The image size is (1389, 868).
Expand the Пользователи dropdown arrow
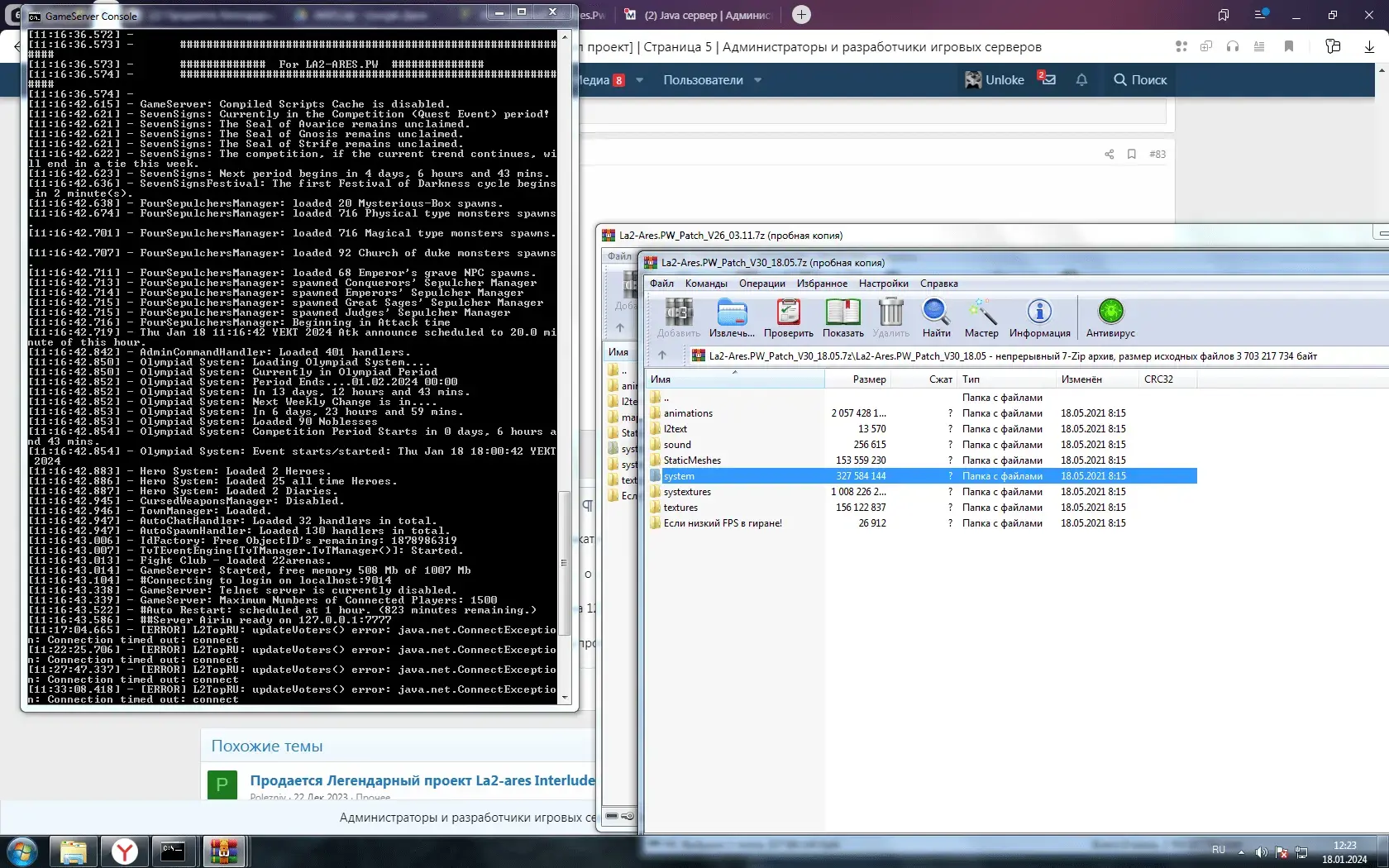(x=757, y=80)
